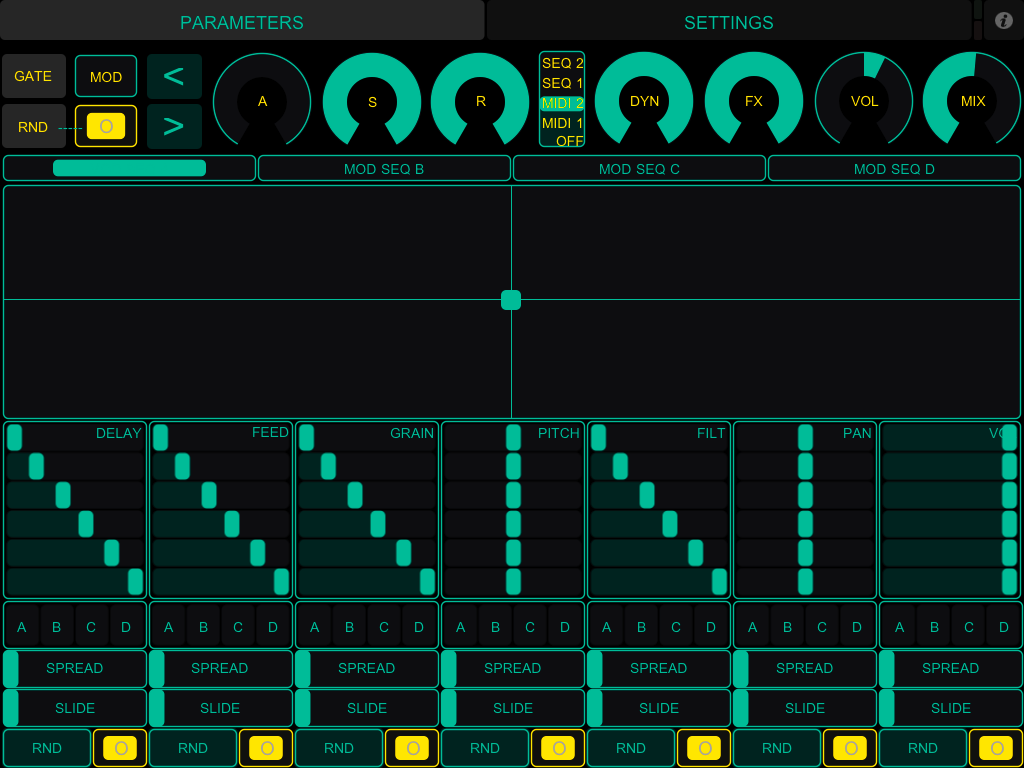This screenshot has width=1024, height=768.
Task: Select source D under the DELAY column
Action: tap(126, 628)
